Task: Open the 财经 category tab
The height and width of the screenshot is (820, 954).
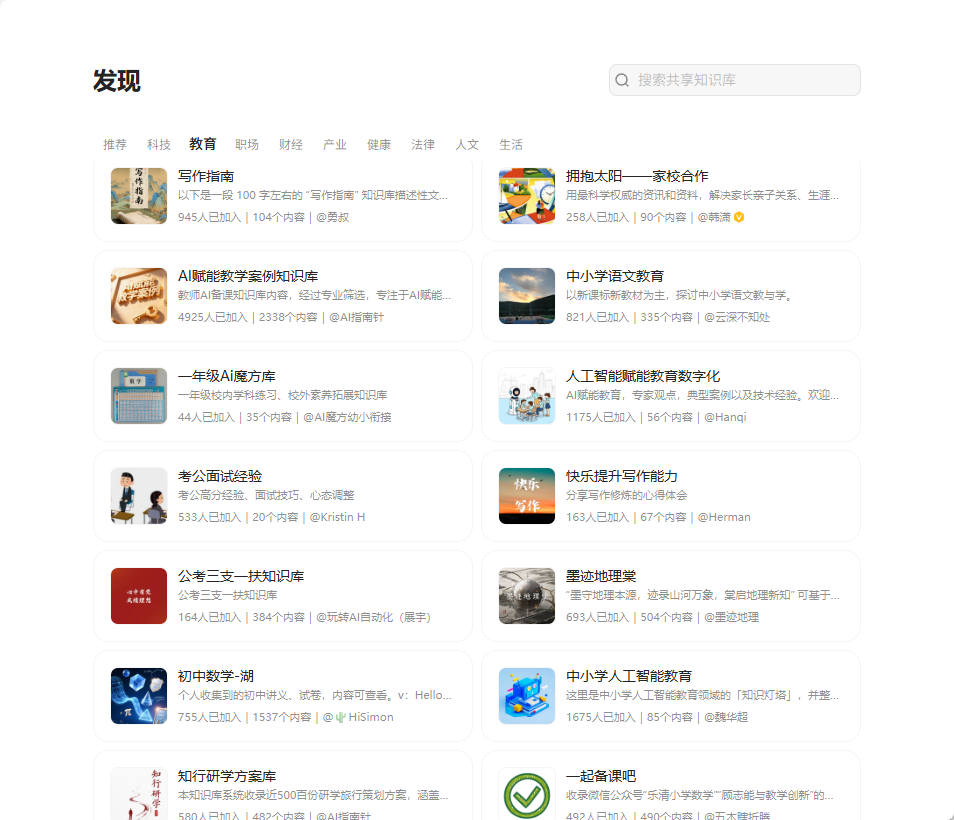Action: click(291, 145)
